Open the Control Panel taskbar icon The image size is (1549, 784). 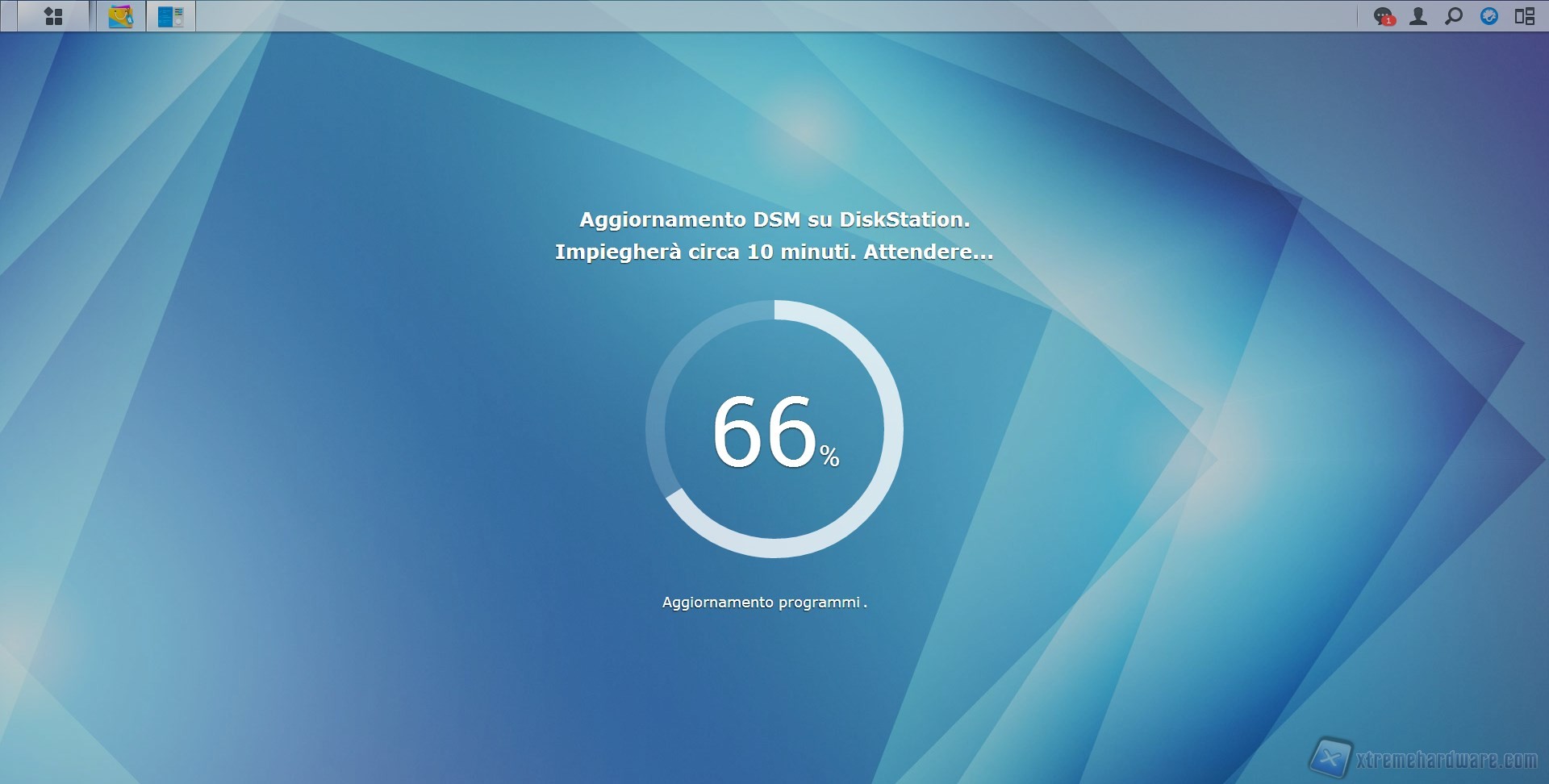point(170,16)
